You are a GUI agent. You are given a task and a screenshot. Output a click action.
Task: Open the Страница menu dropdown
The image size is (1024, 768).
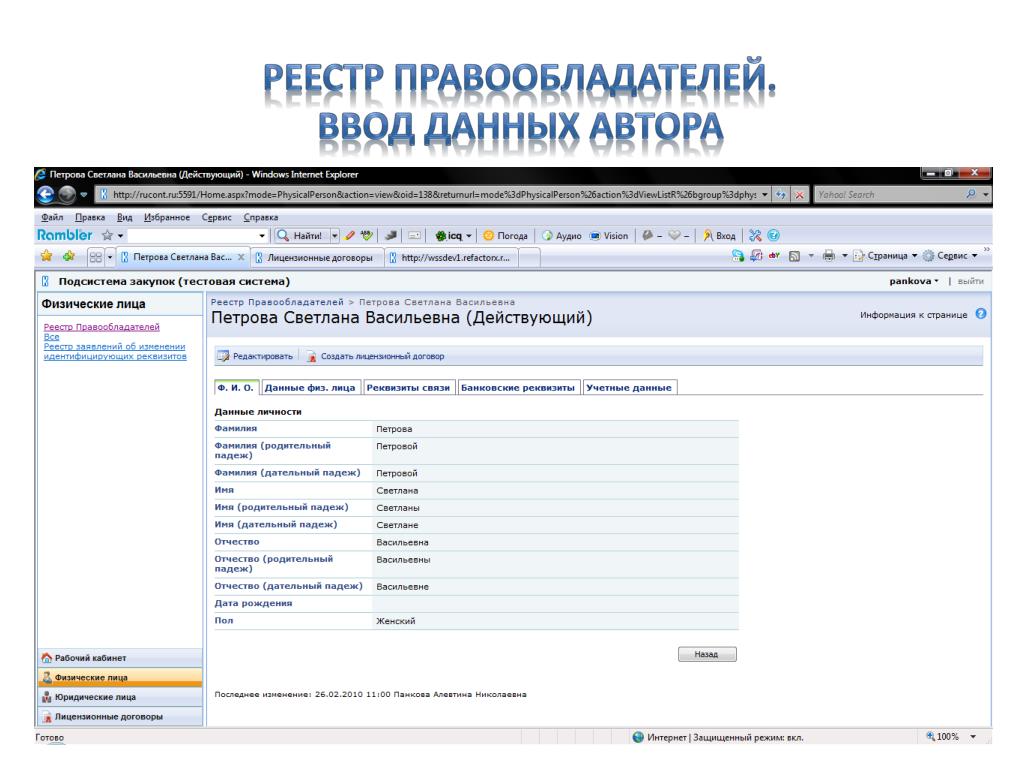(886, 256)
